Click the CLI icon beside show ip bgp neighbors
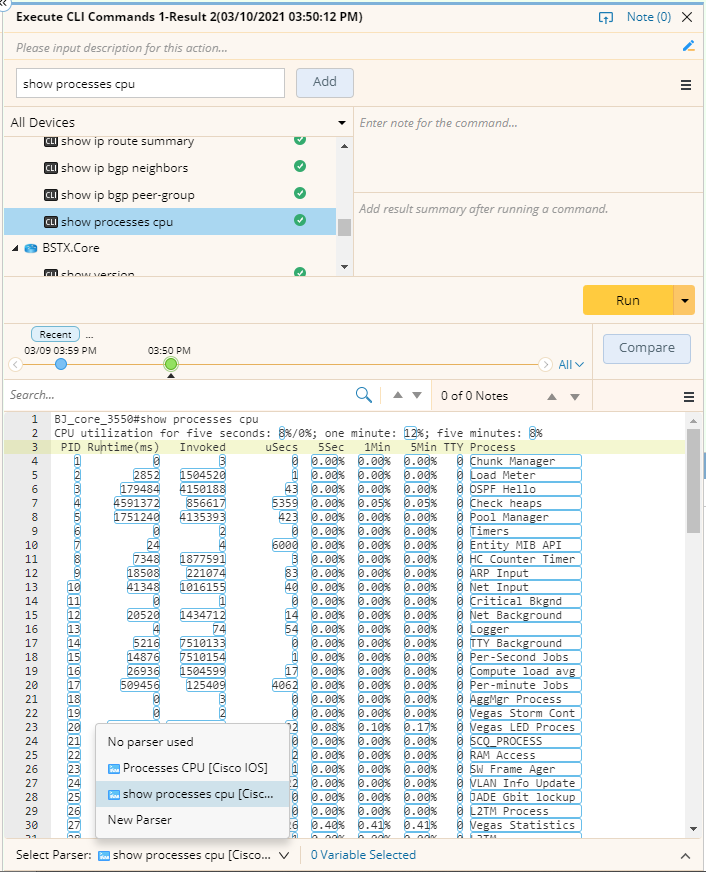 click(51, 168)
